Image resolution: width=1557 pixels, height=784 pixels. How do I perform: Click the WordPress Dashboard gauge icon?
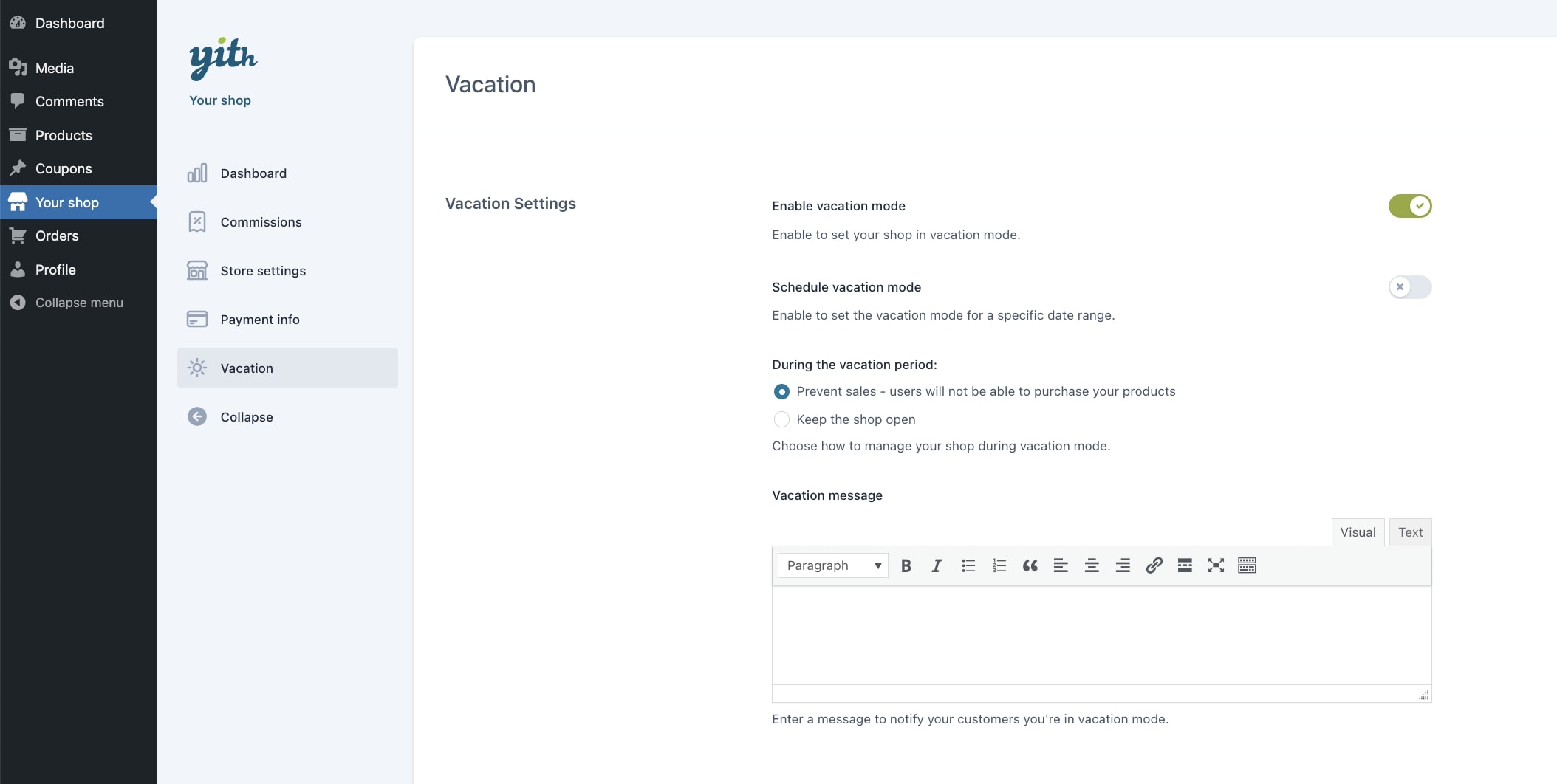point(18,23)
